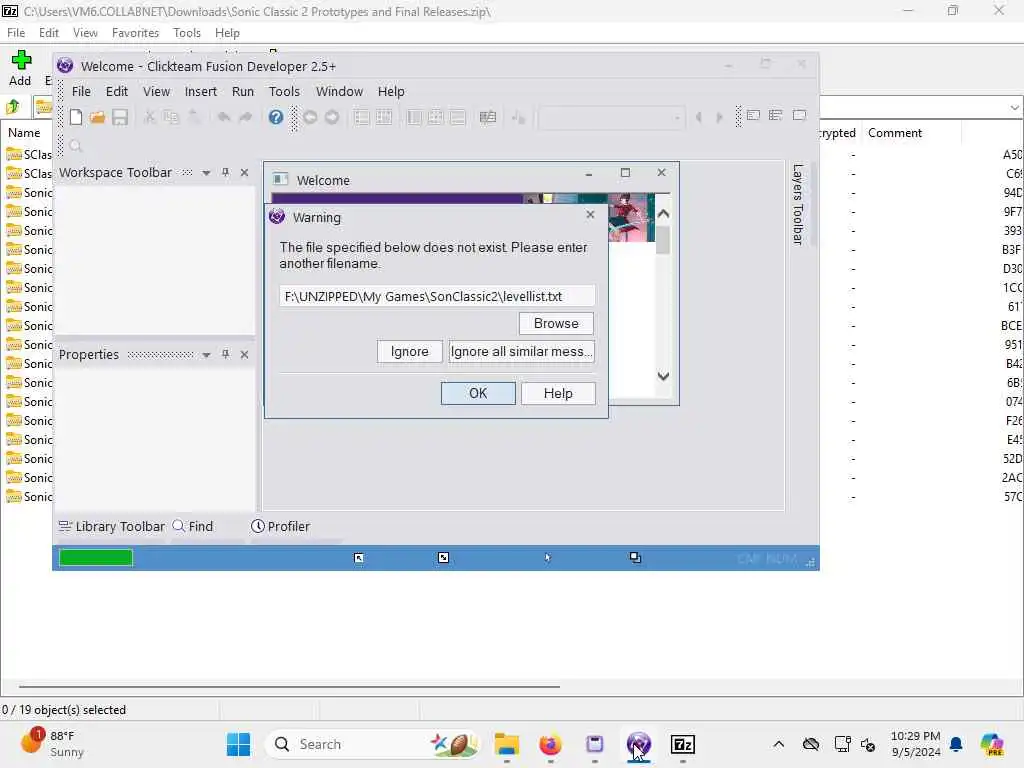Open the Workspace Toolbar dropdown arrow

click(206, 173)
